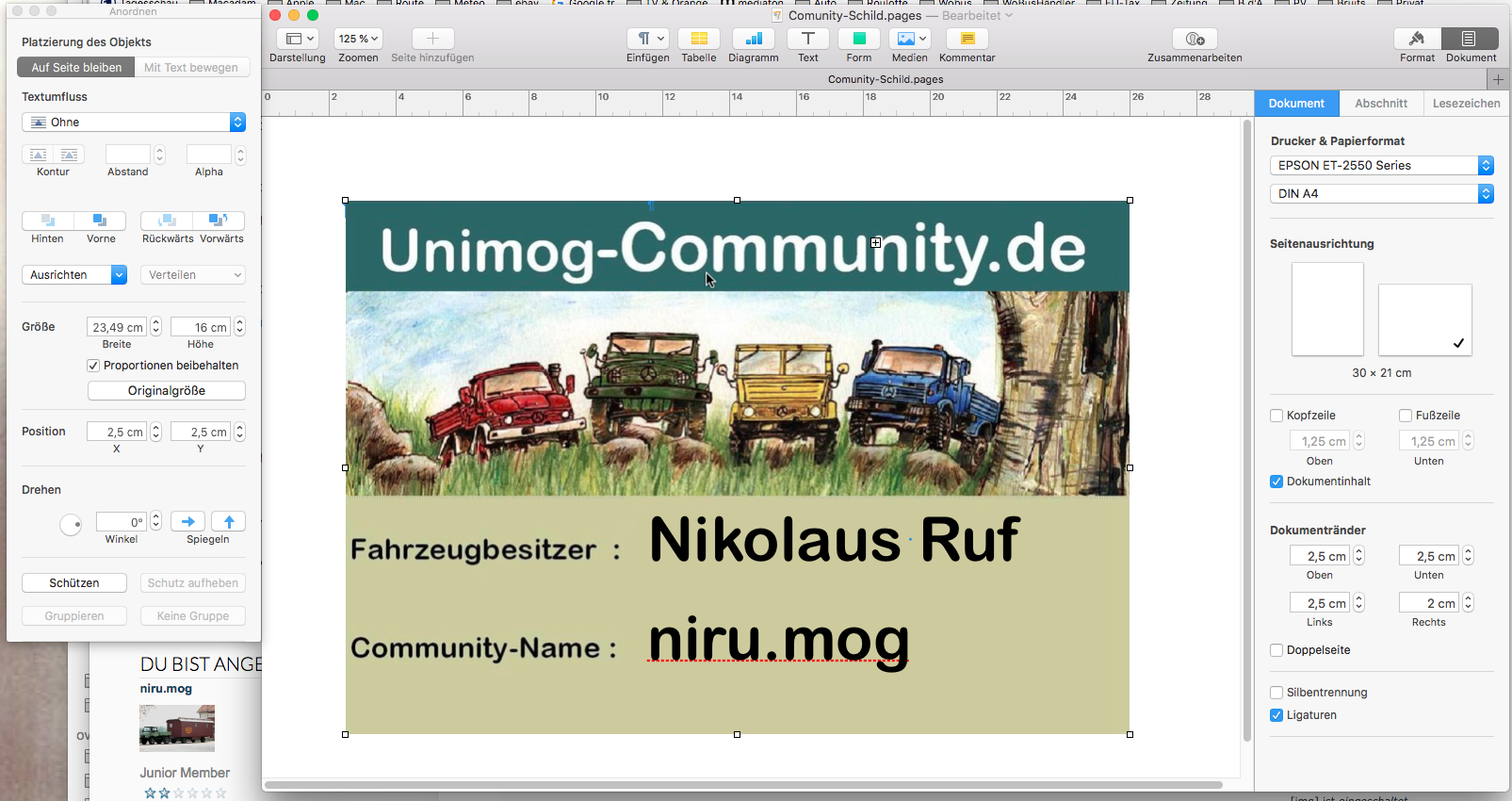This screenshot has height=801, width=1512.
Task: Switch to the Abschnitt tab
Action: [1381, 104]
